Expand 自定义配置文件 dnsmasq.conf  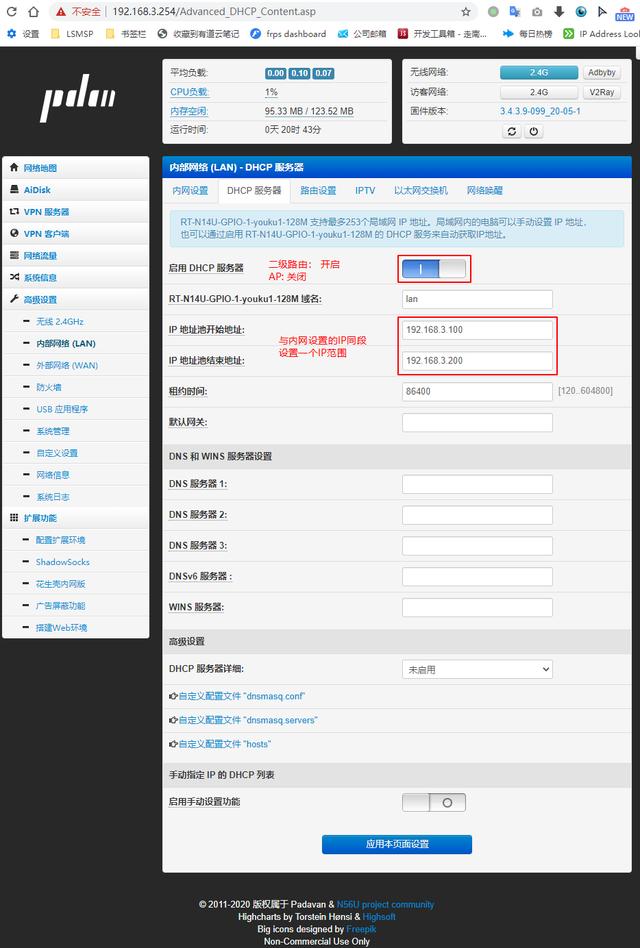tap(237, 696)
